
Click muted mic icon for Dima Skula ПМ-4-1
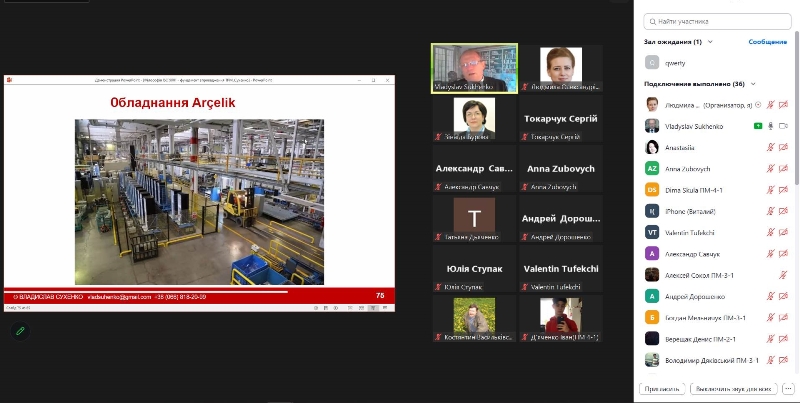pyautogui.click(x=770, y=190)
